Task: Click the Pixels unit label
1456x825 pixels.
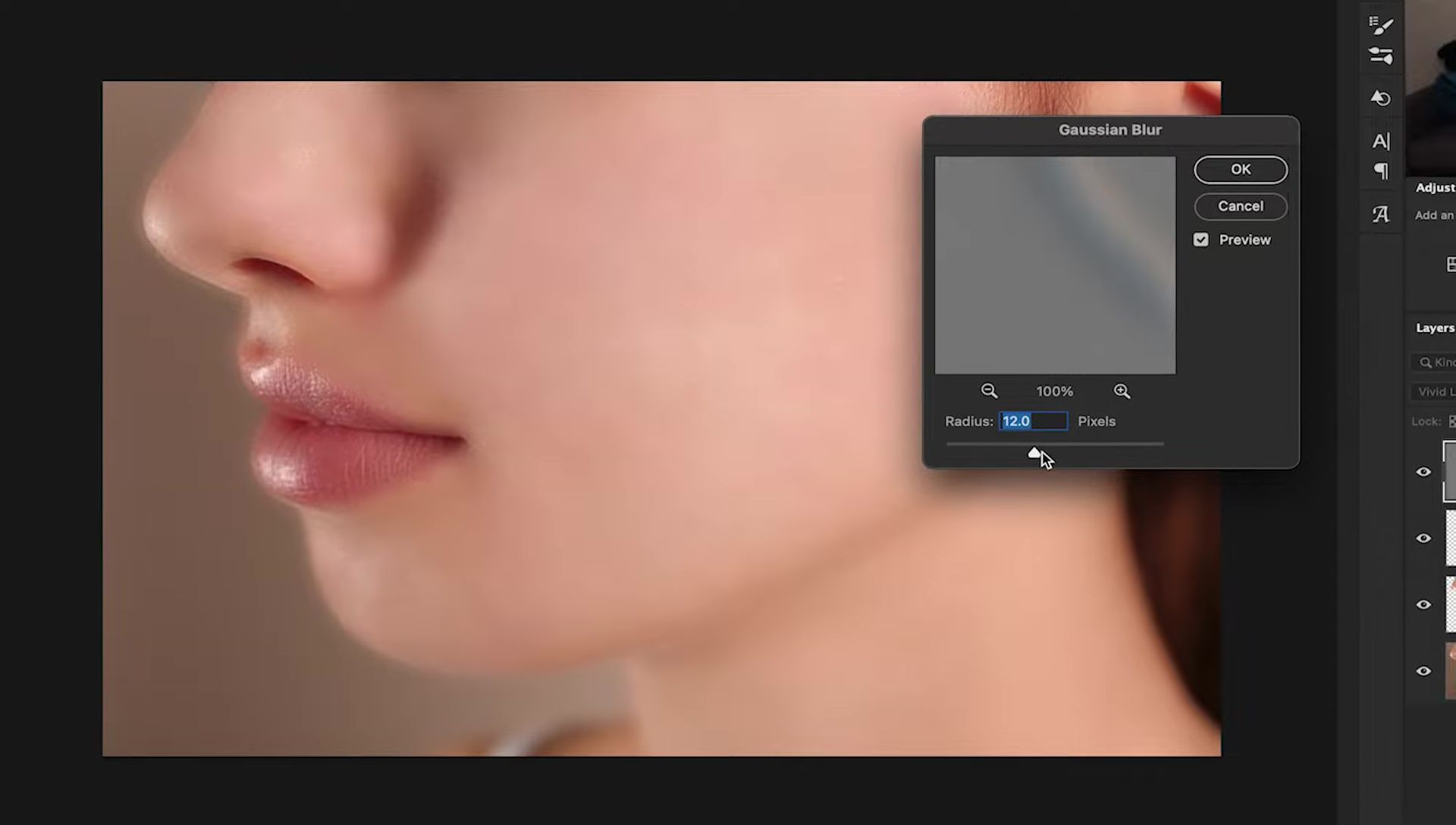Action: click(x=1097, y=421)
